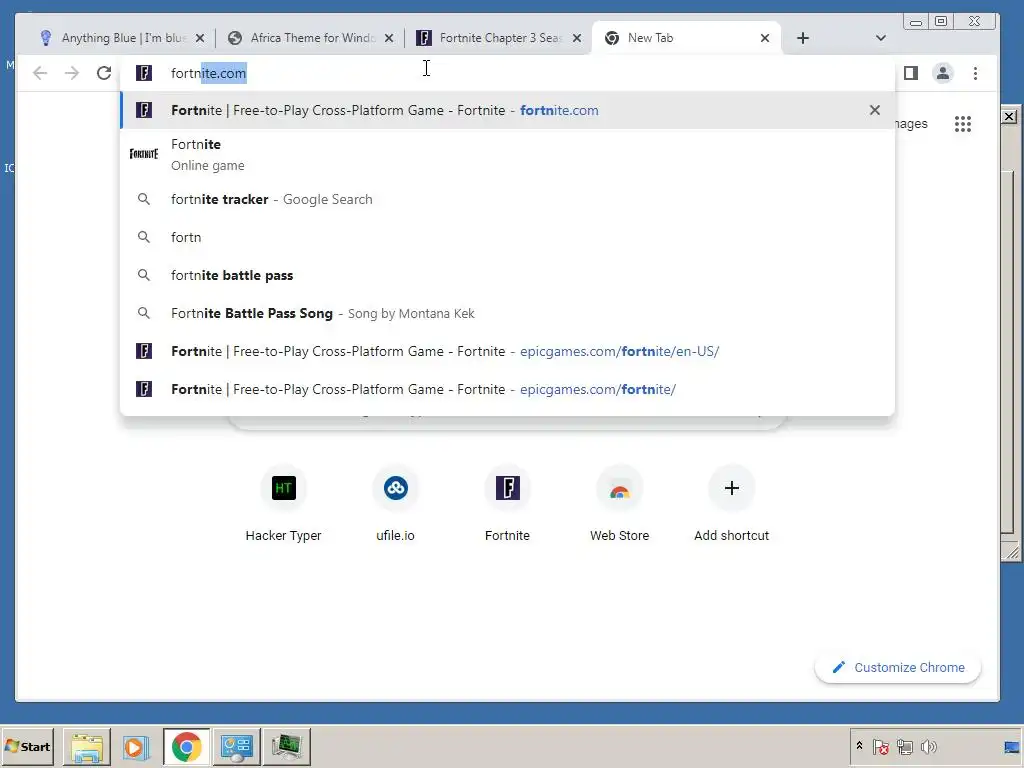Image resolution: width=1024 pixels, height=768 pixels.
Task: Click the Chrome taskbar icon
Action: click(x=186, y=746)
